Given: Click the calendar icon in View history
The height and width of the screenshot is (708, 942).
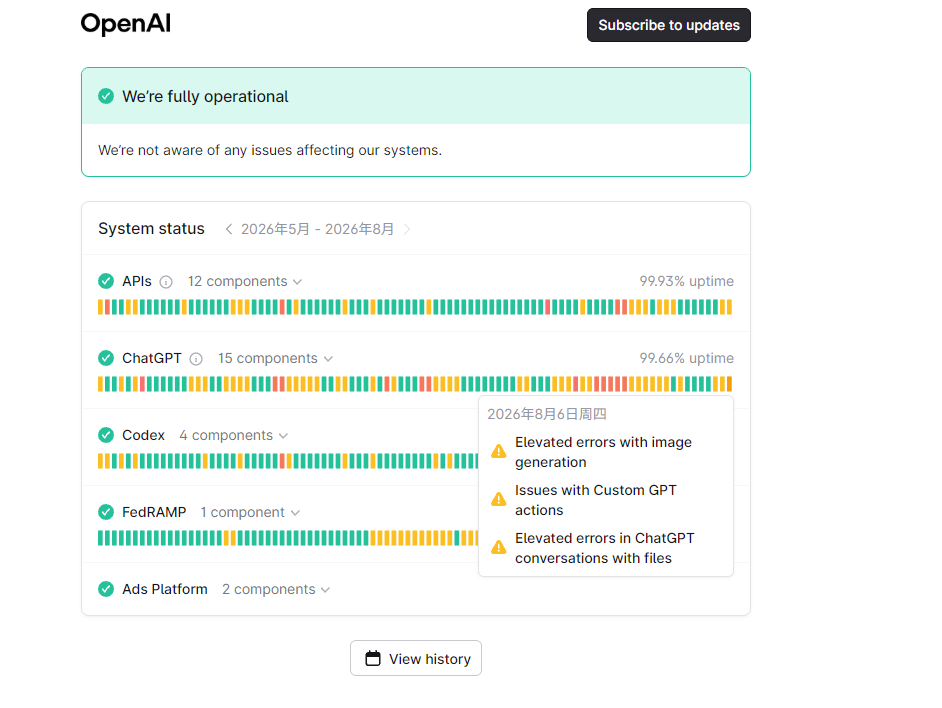Looking at the screenshot, I should click(x=373, y=659).
